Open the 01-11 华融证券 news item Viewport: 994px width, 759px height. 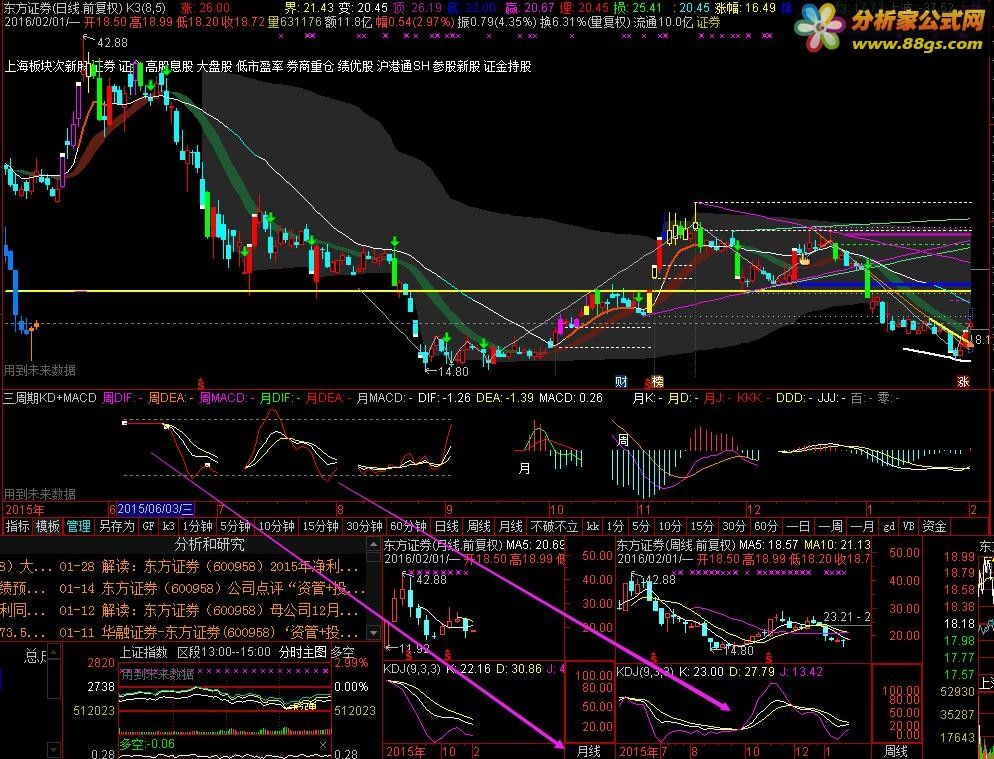pos(209,632)
